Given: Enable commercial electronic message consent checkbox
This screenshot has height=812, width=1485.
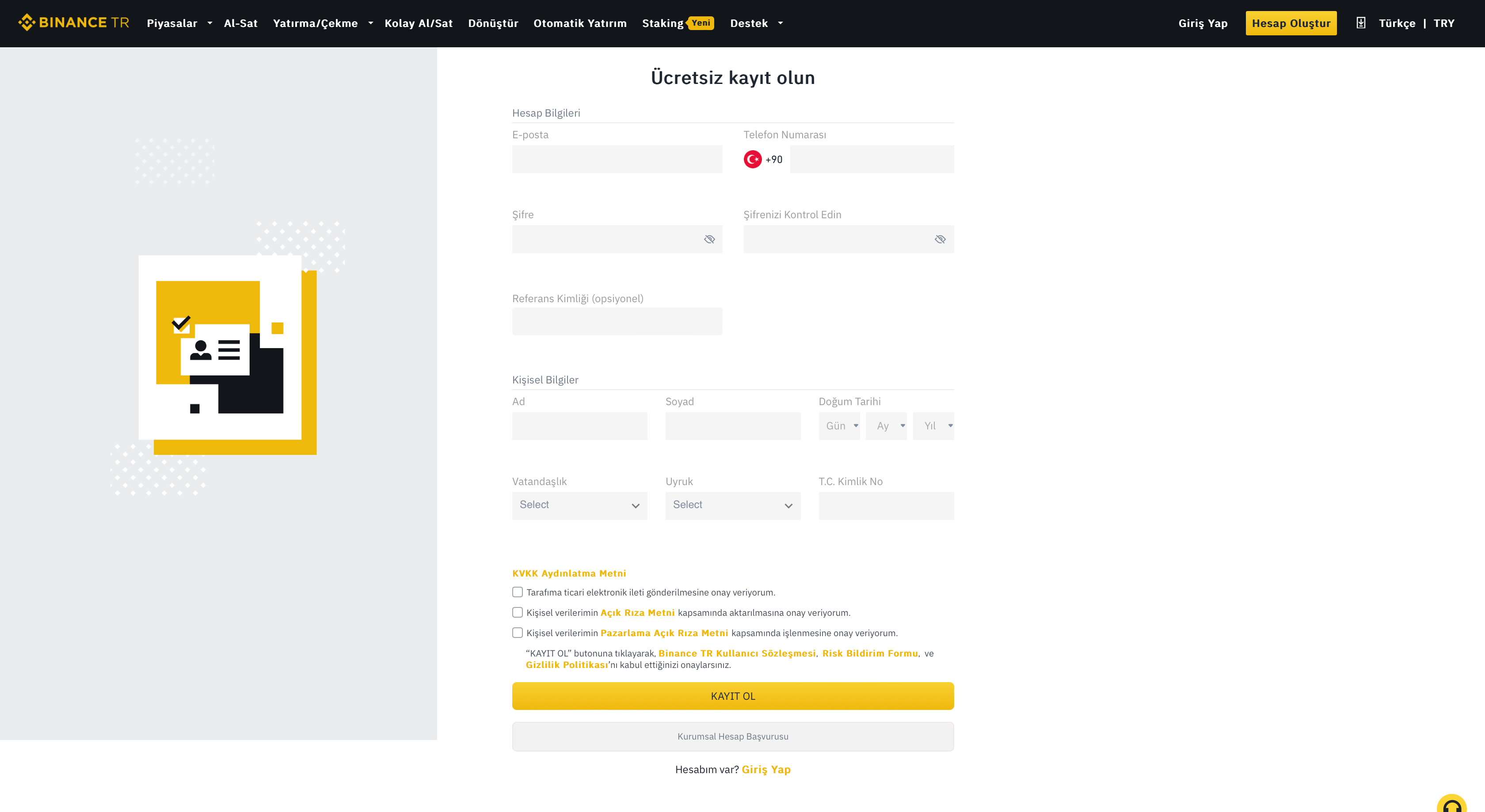Looking at the screenshot, I should tap(517, 592).
